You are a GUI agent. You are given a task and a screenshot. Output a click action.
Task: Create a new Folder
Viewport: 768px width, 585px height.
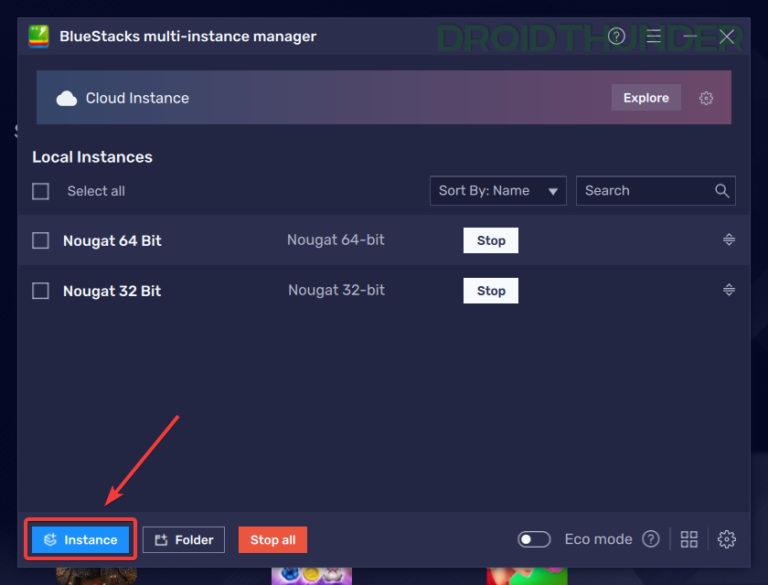(x=184, y=540)
